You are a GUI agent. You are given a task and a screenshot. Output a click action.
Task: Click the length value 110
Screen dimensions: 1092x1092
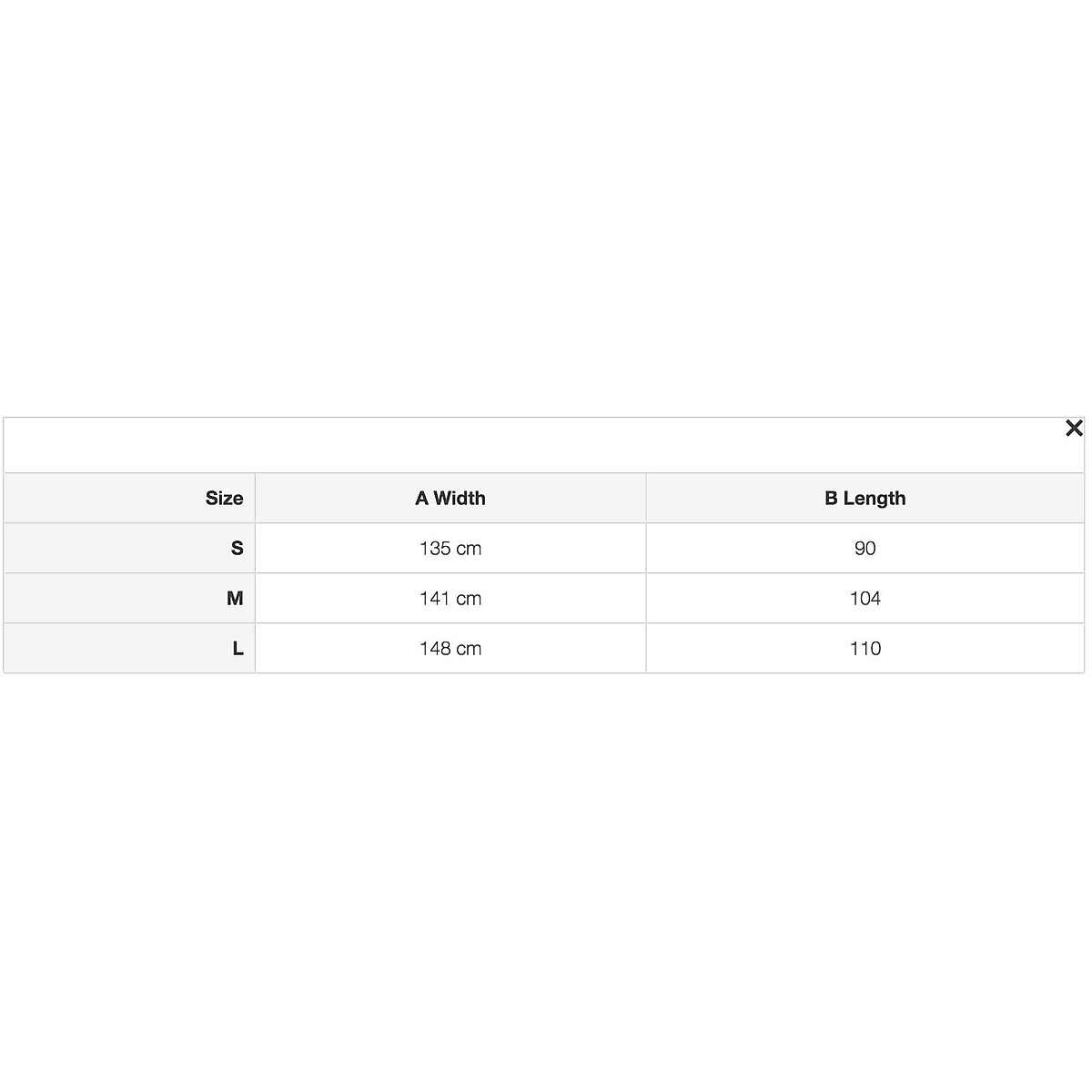coord(864,649)
